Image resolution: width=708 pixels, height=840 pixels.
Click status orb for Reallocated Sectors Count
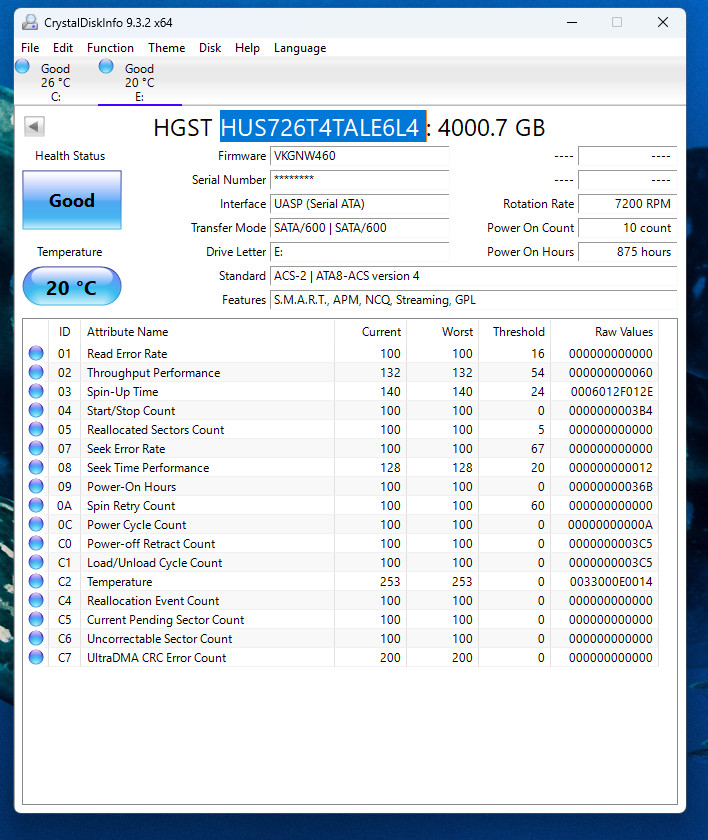click(x=36, y=429)
